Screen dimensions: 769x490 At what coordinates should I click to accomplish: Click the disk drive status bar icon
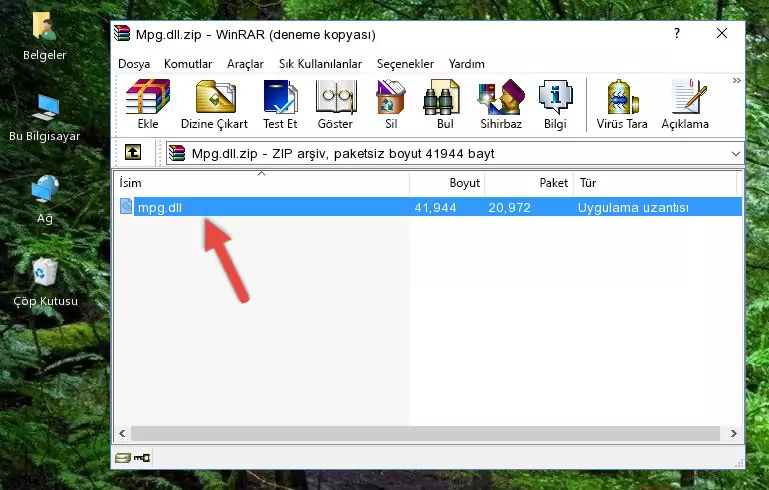click(x=123, y=458)
